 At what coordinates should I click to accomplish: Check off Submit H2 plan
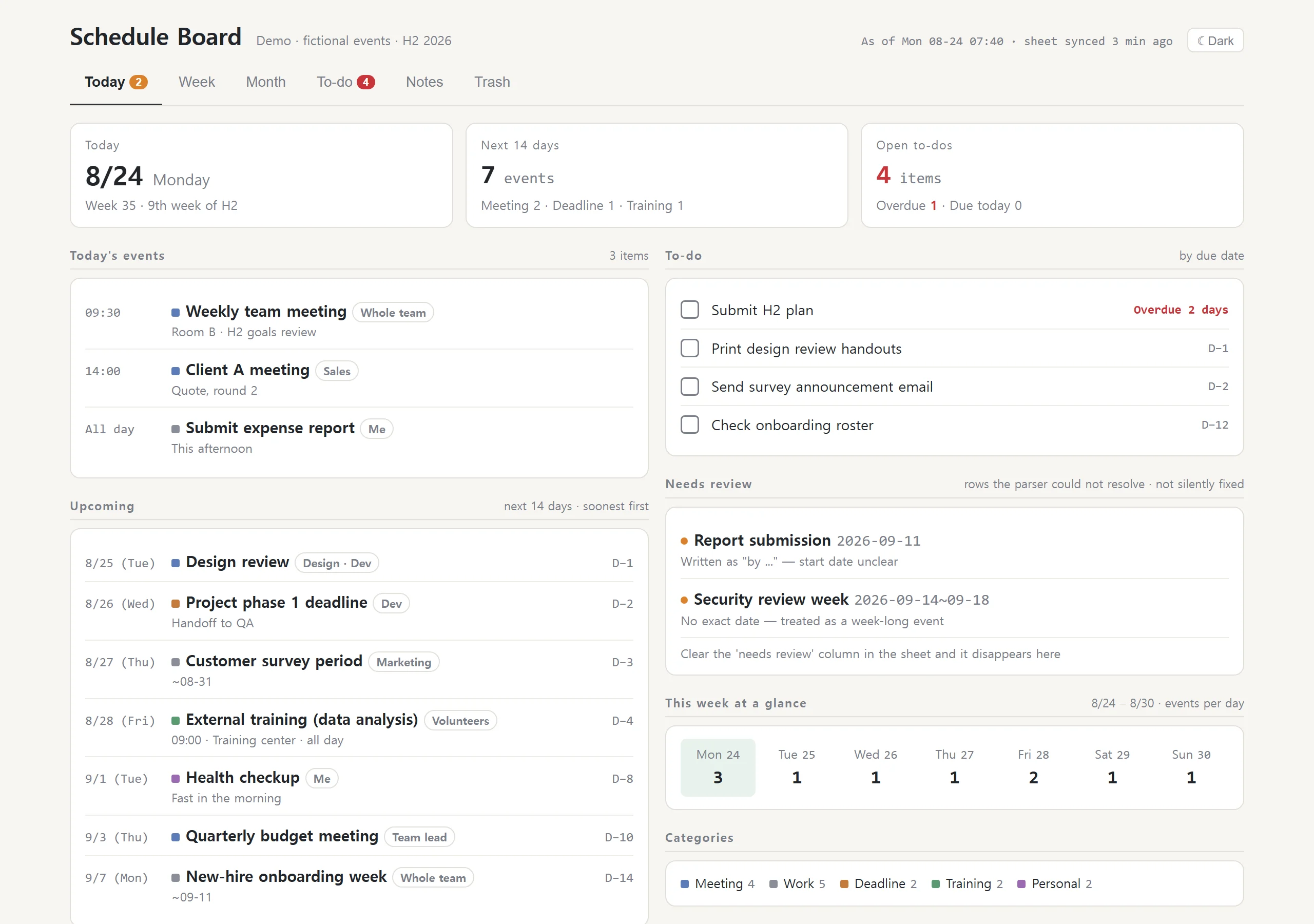(x=690, y=310)
